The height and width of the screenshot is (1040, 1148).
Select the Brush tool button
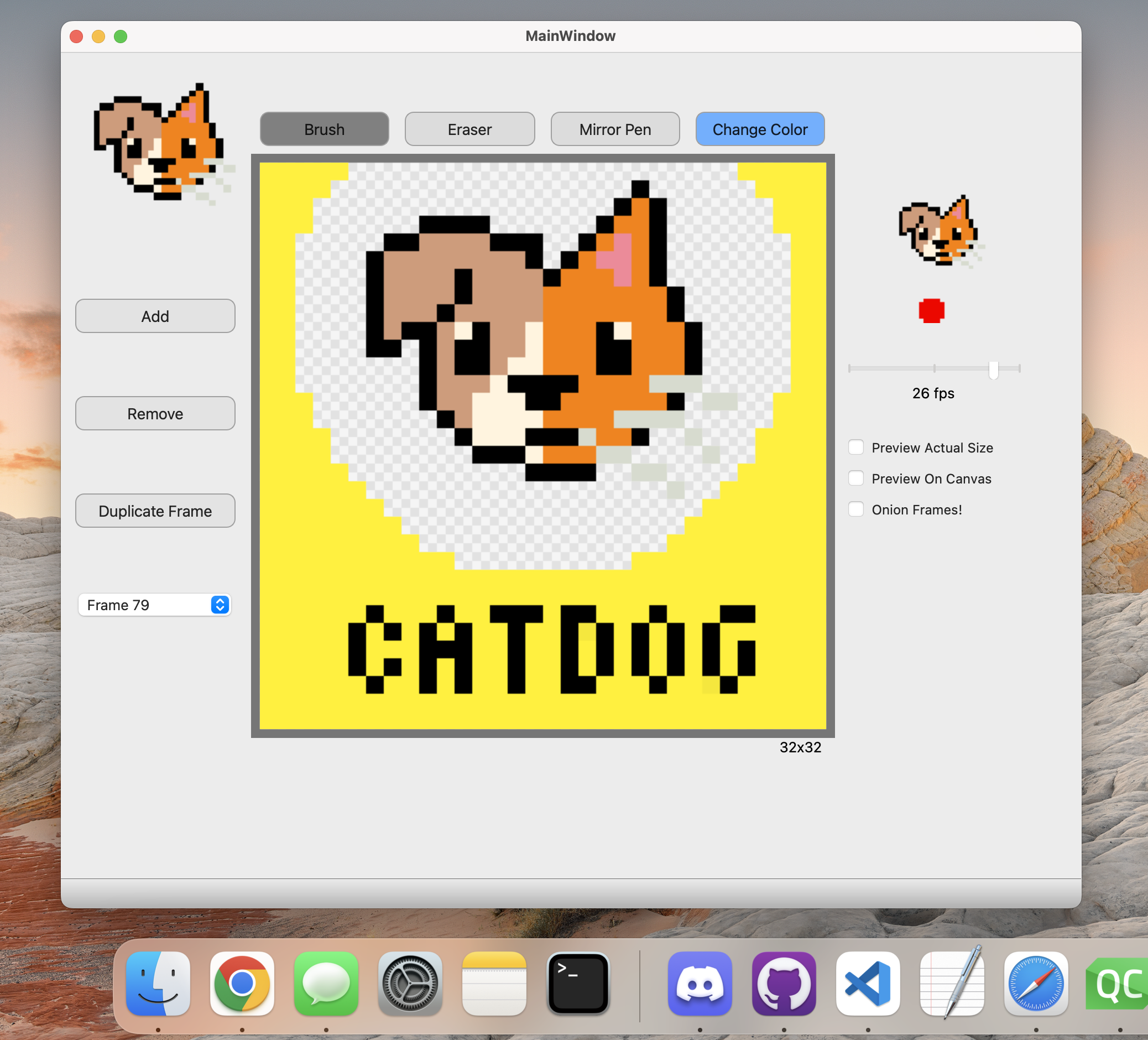coord(324,129)
